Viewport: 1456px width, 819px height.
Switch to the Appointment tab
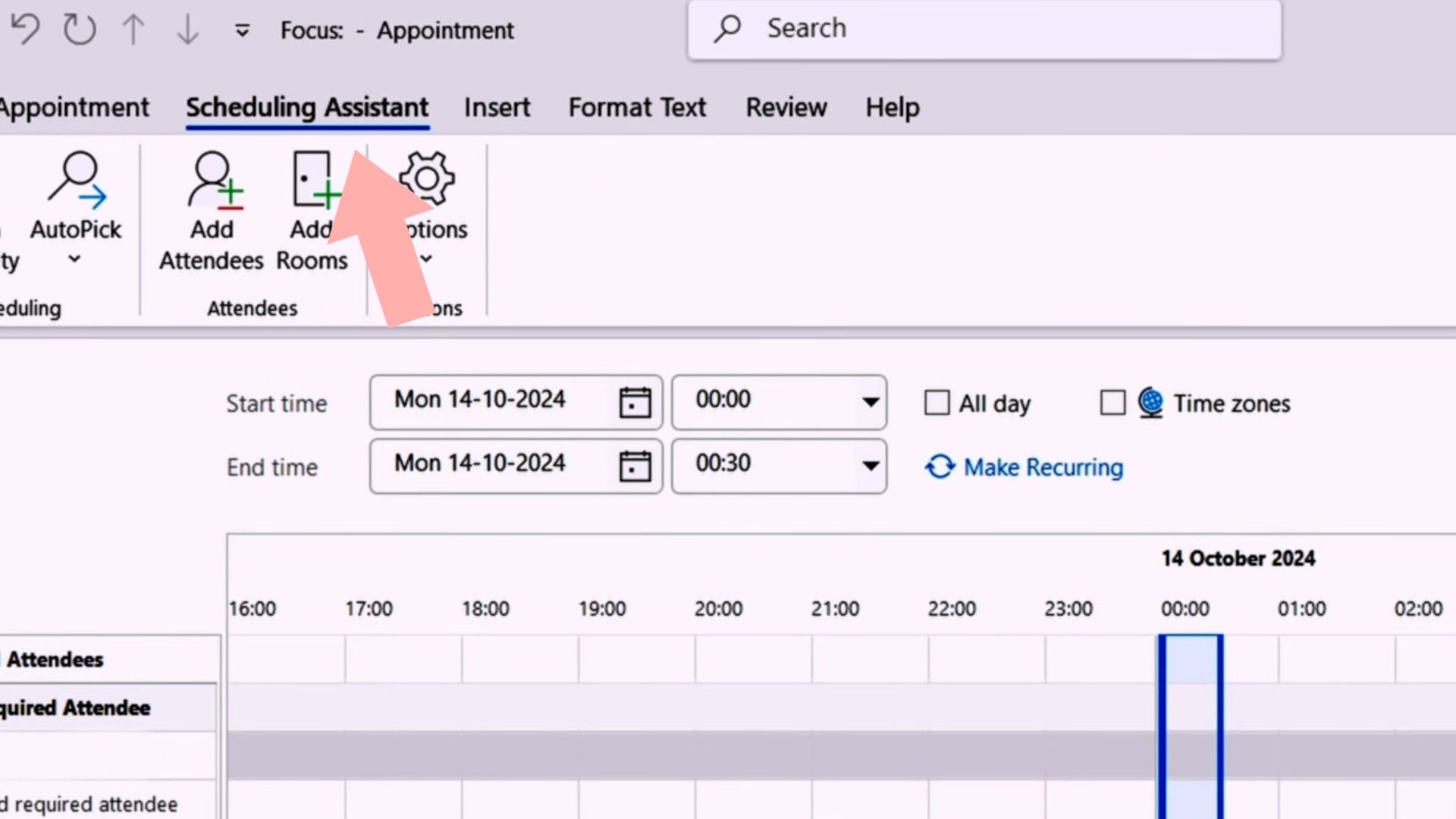pos(74,107)
